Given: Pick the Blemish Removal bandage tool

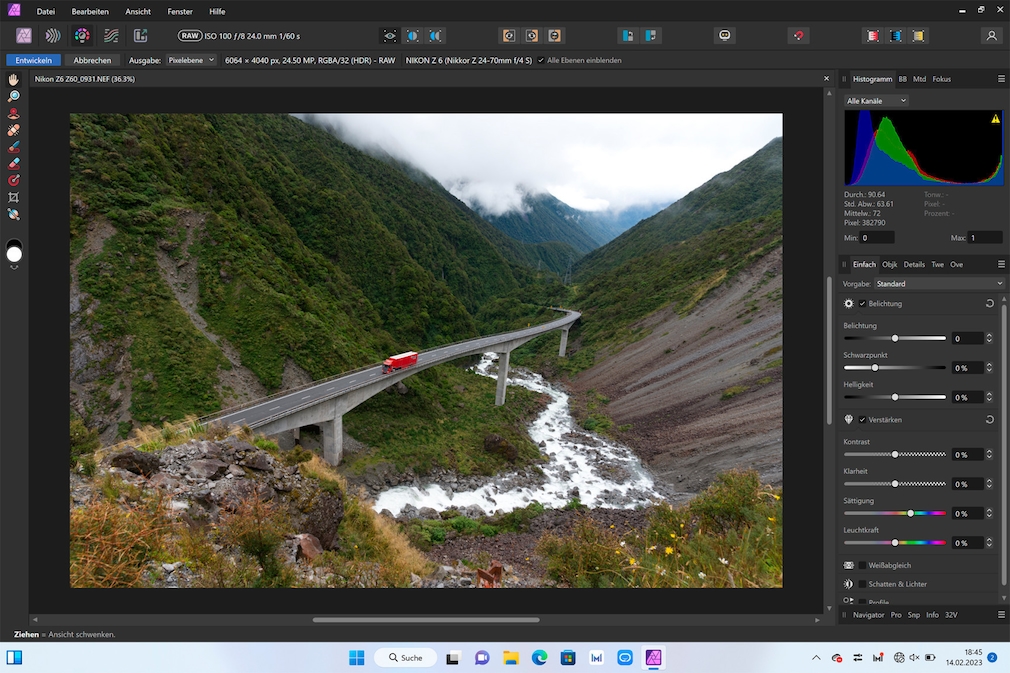Looking at the screenshot, I should pos(14,130).
